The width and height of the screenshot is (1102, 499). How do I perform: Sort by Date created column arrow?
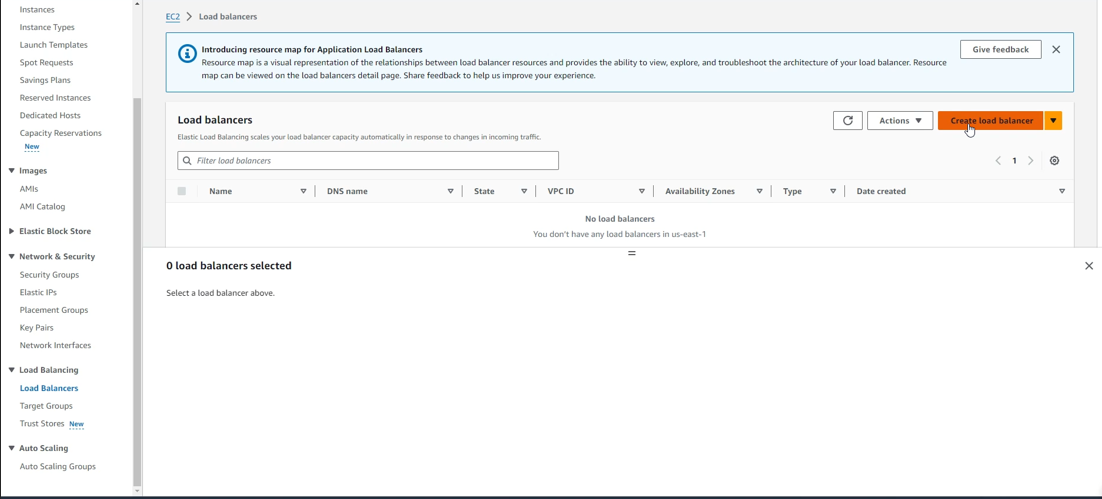[x=1062, y=192]
